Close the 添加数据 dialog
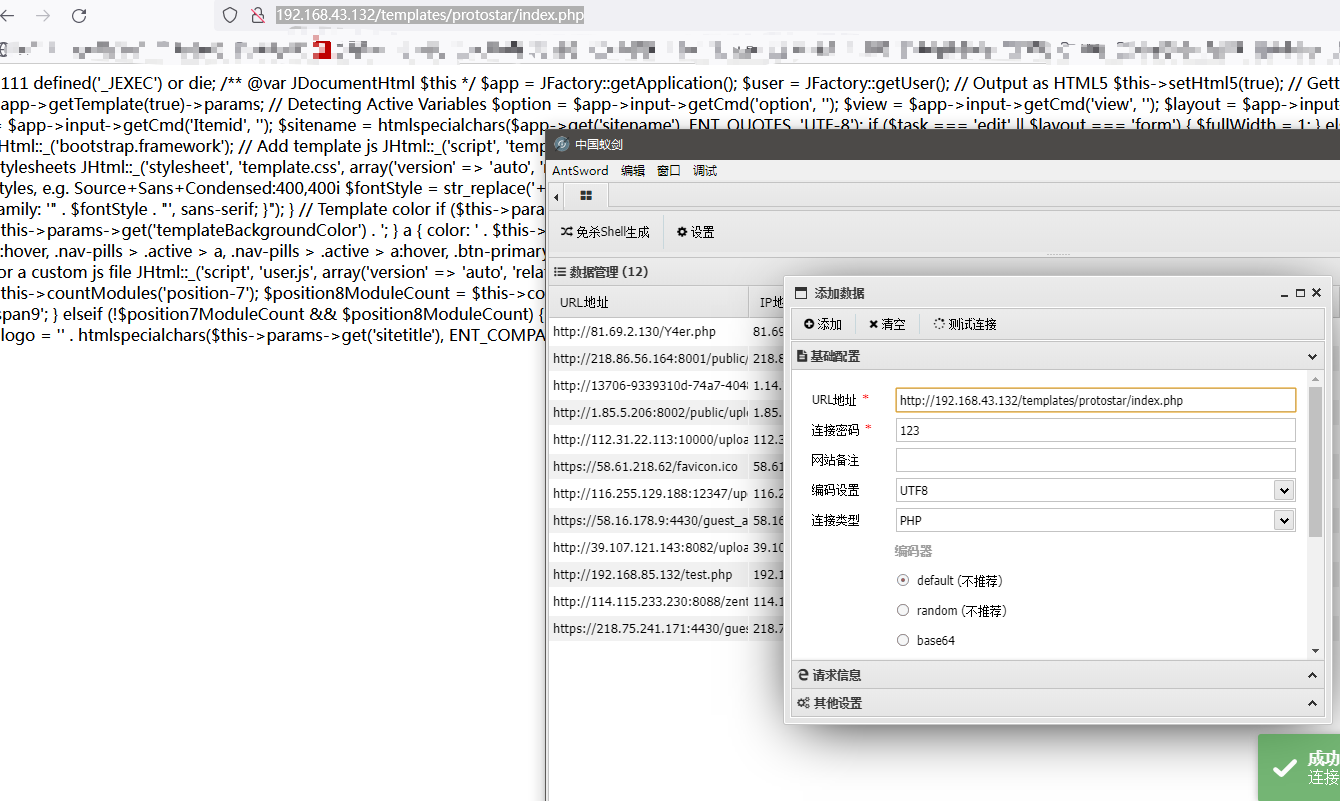Screen dimensions: 1340x801 tap(1316, 293)
